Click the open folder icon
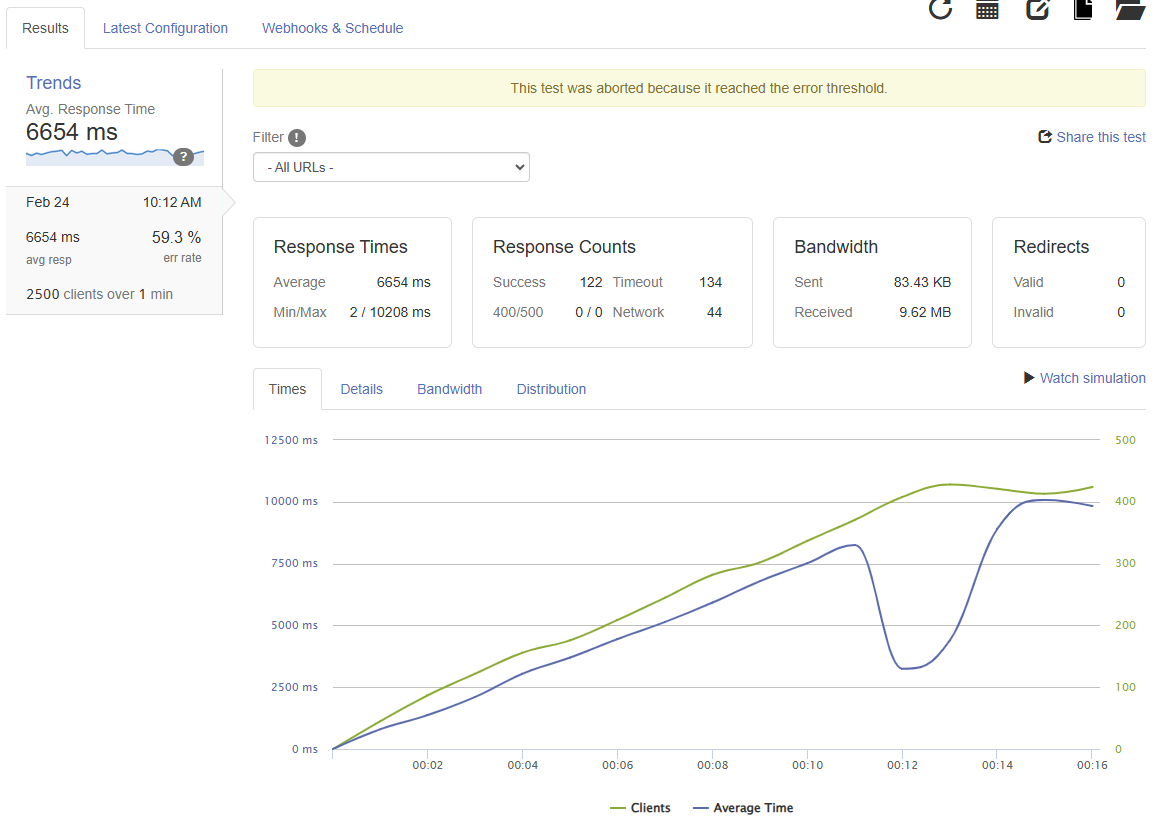This screenshot has width=1170, height=837. (1130, 10)
